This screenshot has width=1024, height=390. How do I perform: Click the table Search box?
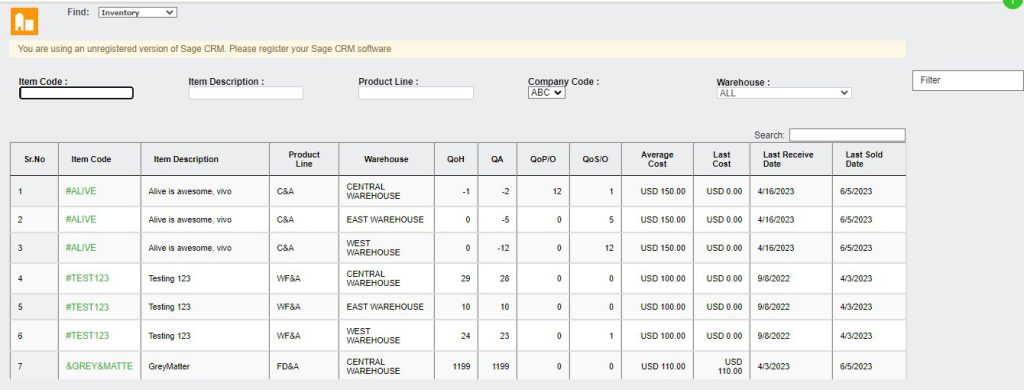click(x=847, y=135)
